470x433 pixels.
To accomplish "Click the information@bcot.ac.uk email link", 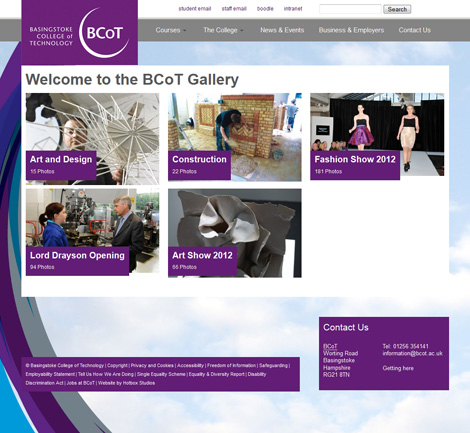I will (412, 353).
